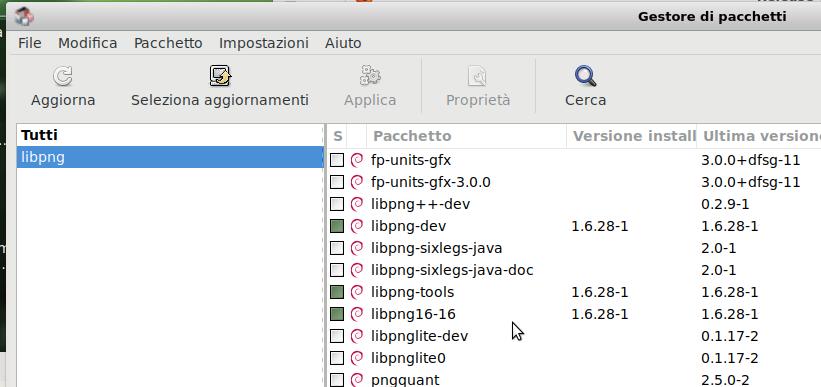Click Debian swirl icon for libpng-sixlegs-java
The height and width of the screenshot is (387, 821).
tap(357, 248)
